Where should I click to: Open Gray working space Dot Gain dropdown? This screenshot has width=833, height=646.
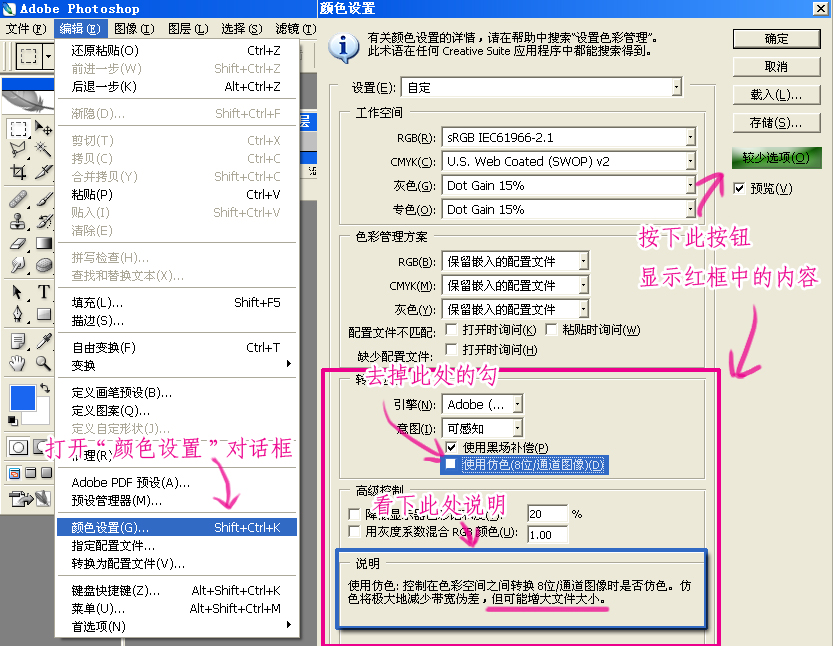[x=568, y=185]
